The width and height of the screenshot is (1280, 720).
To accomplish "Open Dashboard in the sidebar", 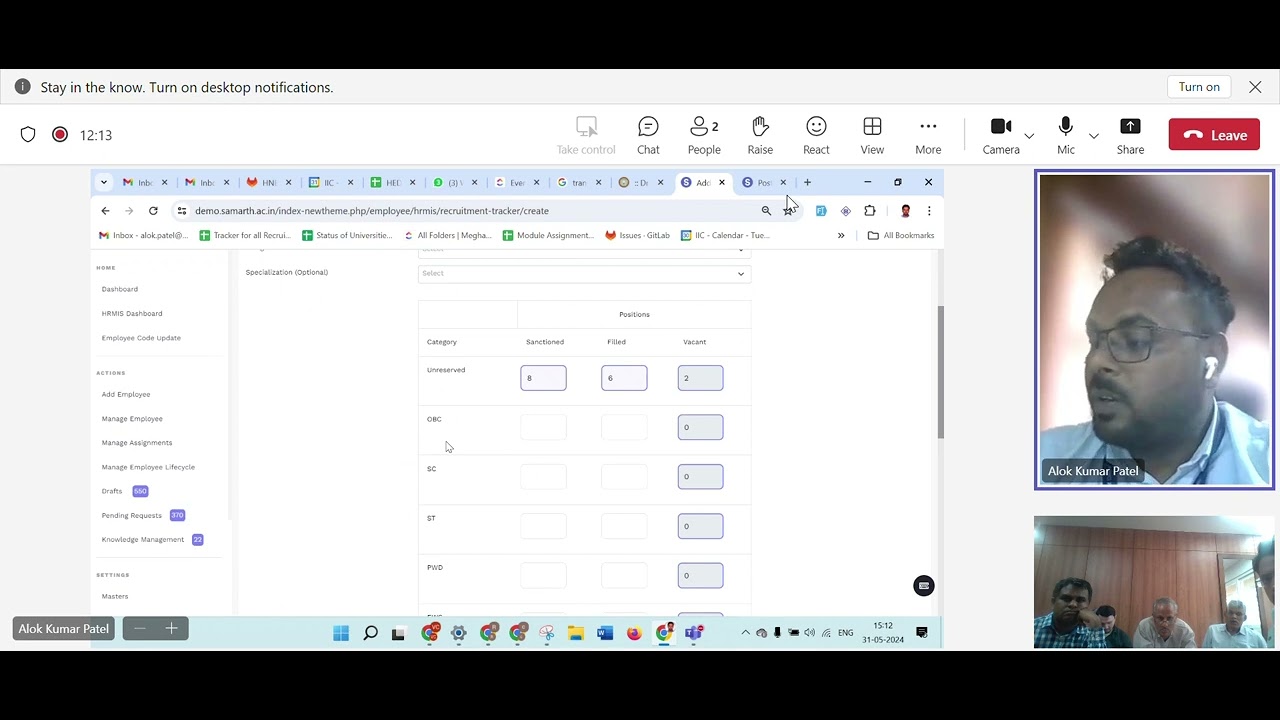I will (x=120, y=289).
